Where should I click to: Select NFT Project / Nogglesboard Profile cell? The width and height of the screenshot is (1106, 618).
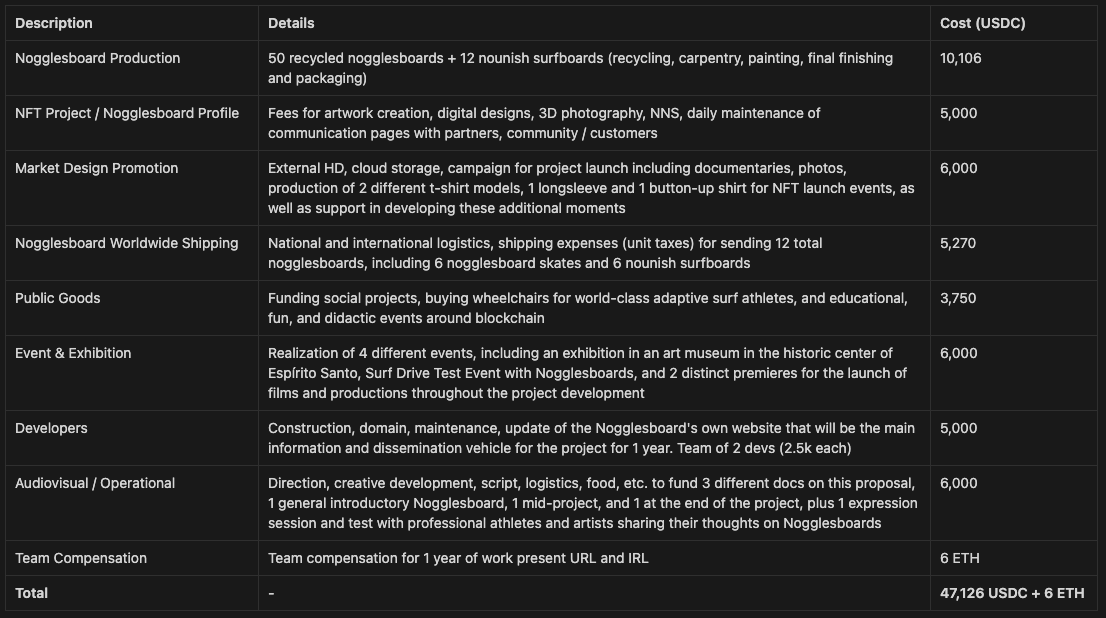click(x=127, y=113)
